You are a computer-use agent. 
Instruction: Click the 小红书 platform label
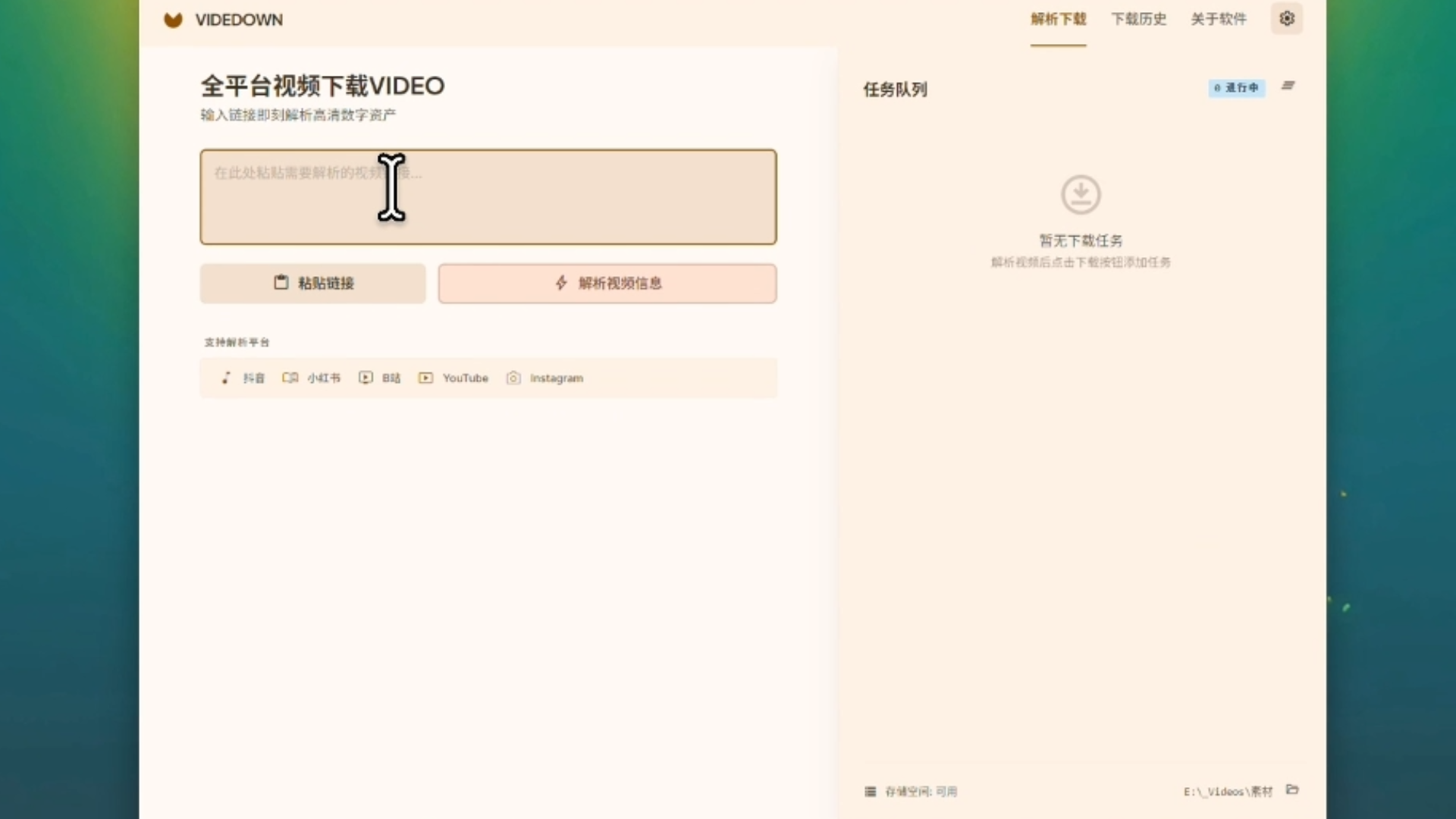coord(324,378)
